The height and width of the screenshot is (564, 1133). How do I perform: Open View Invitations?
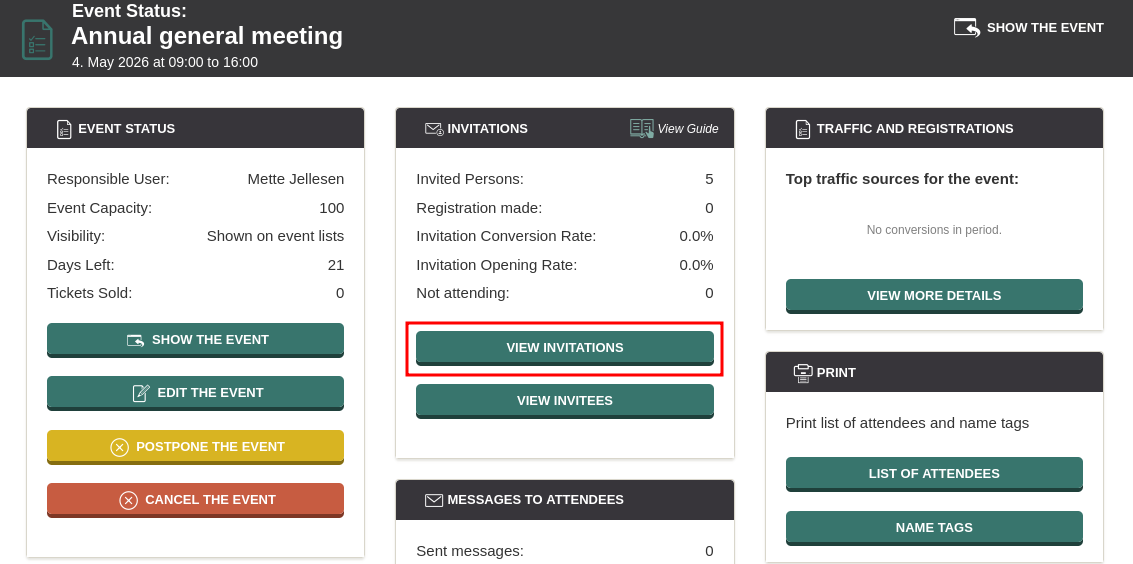(x=564, y=348)
